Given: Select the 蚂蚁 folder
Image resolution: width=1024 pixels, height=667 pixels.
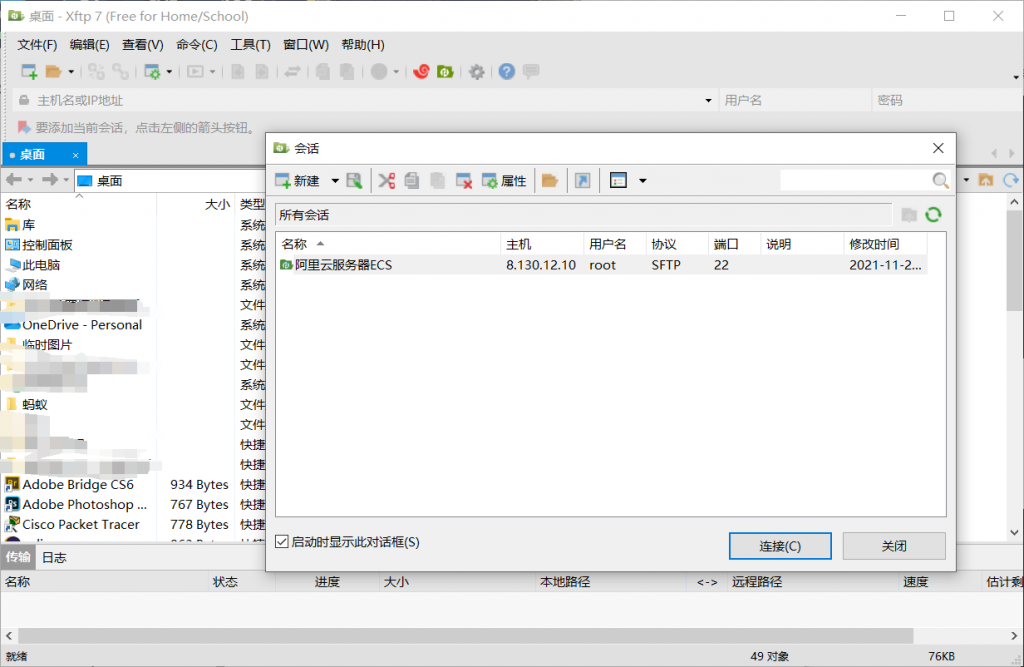Looking at the screenshot, I should [27, 404].
